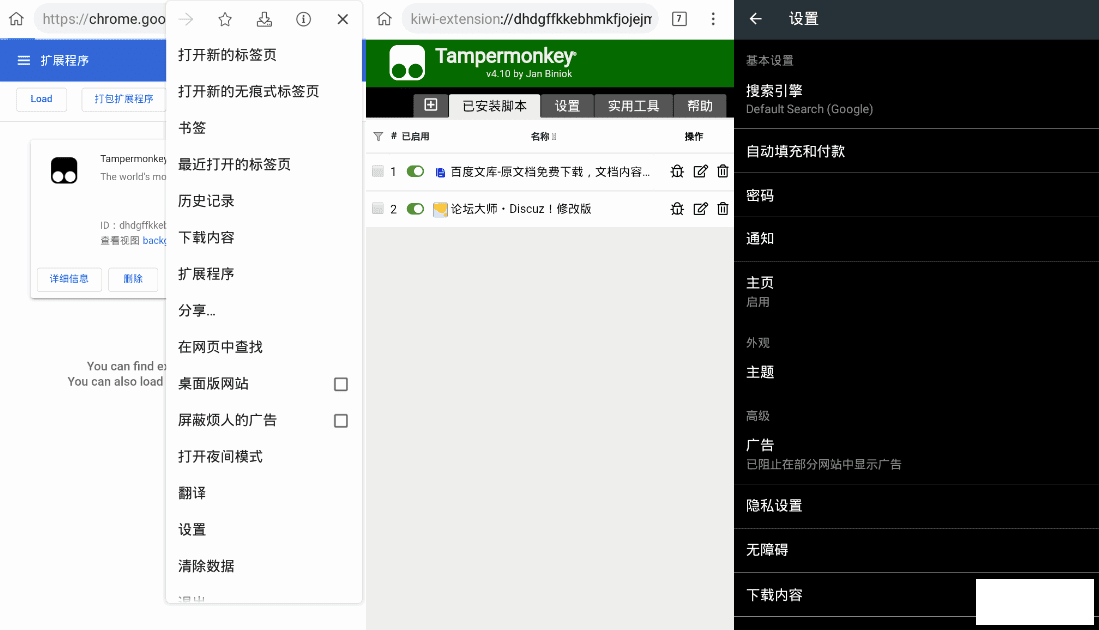Open 历史记录 from the menu
The image size is (1099, 630).
[x=264, y=200]
